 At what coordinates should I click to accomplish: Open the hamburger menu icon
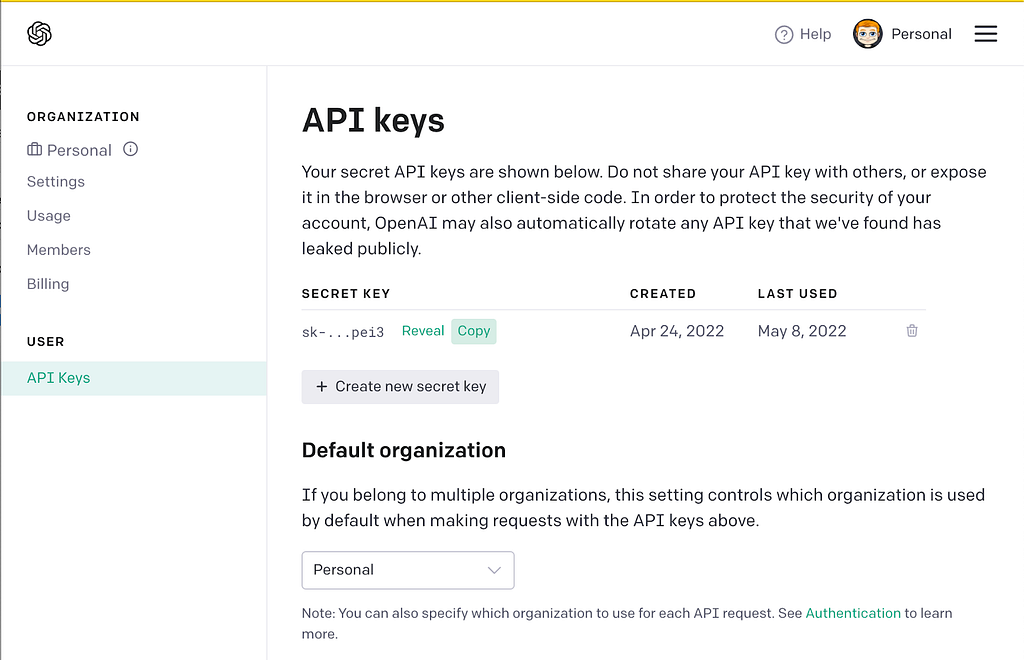pyautogui.click(x=985, y=34)
